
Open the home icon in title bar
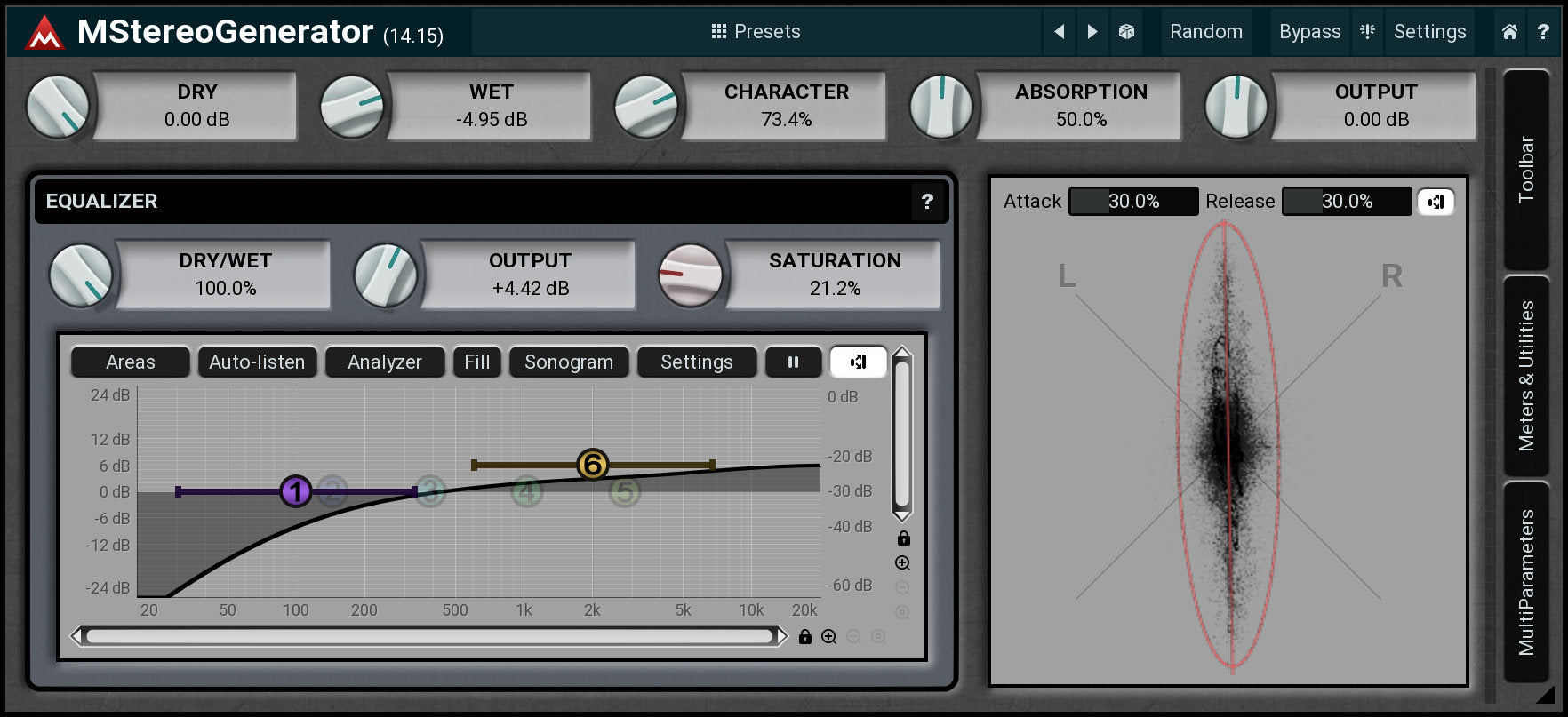coord(1509,32)
